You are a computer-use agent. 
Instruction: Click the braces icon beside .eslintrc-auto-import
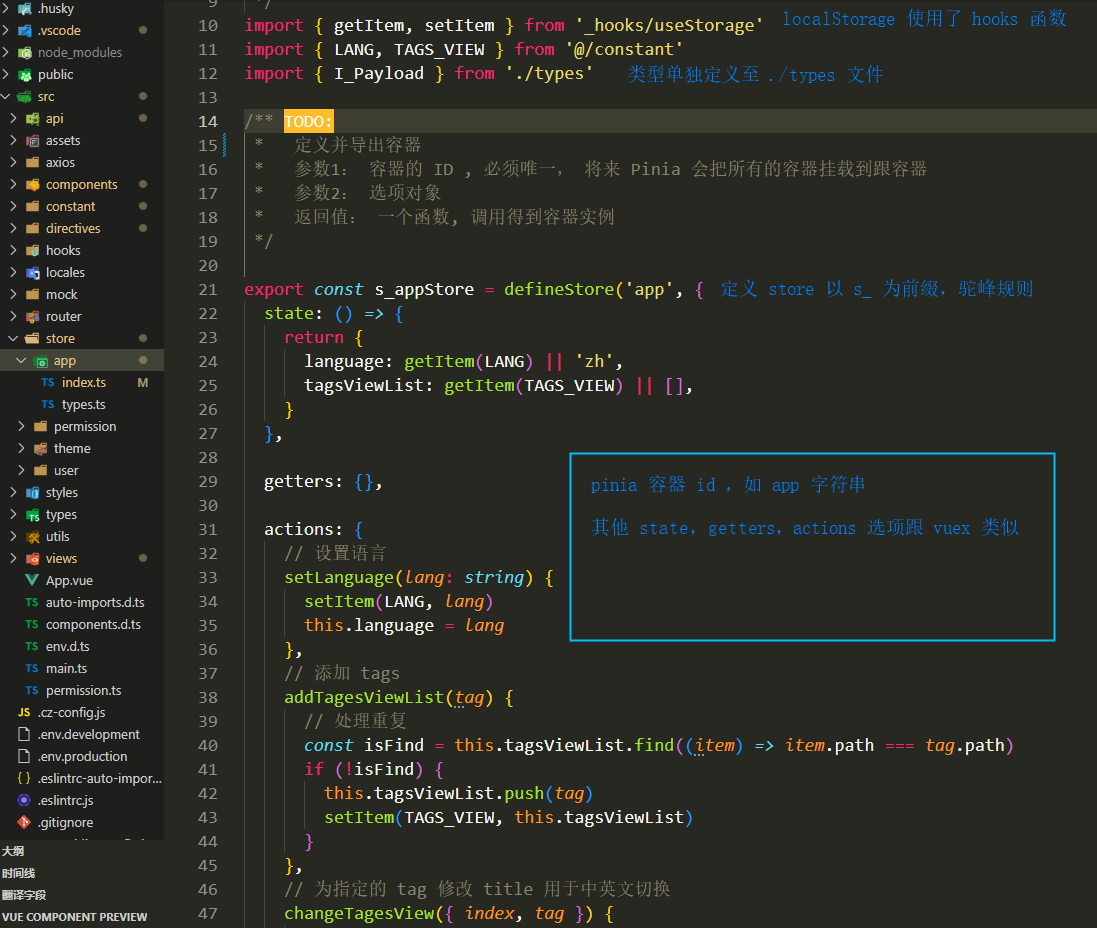(x=24, y=778)
